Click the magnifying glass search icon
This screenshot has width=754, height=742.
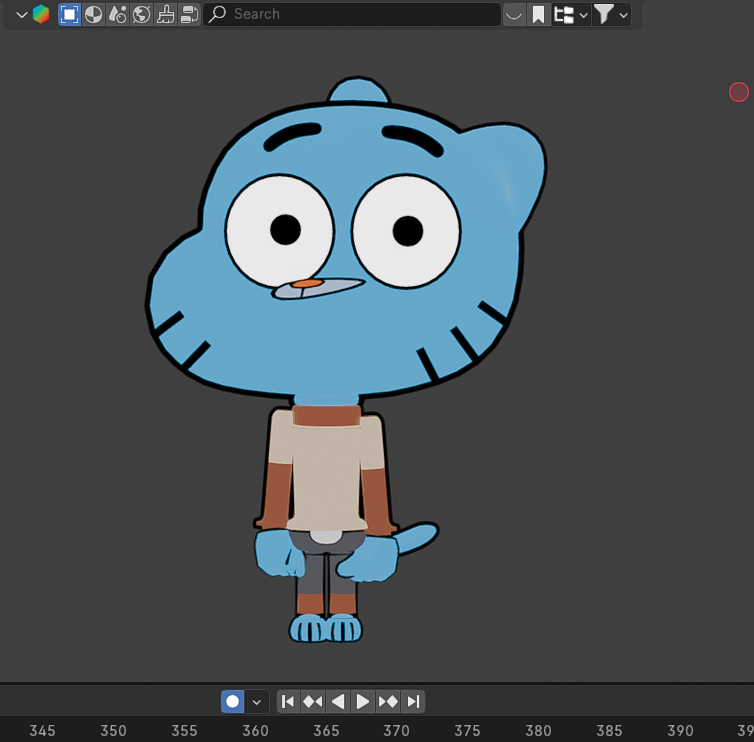[x=218, y=14]
